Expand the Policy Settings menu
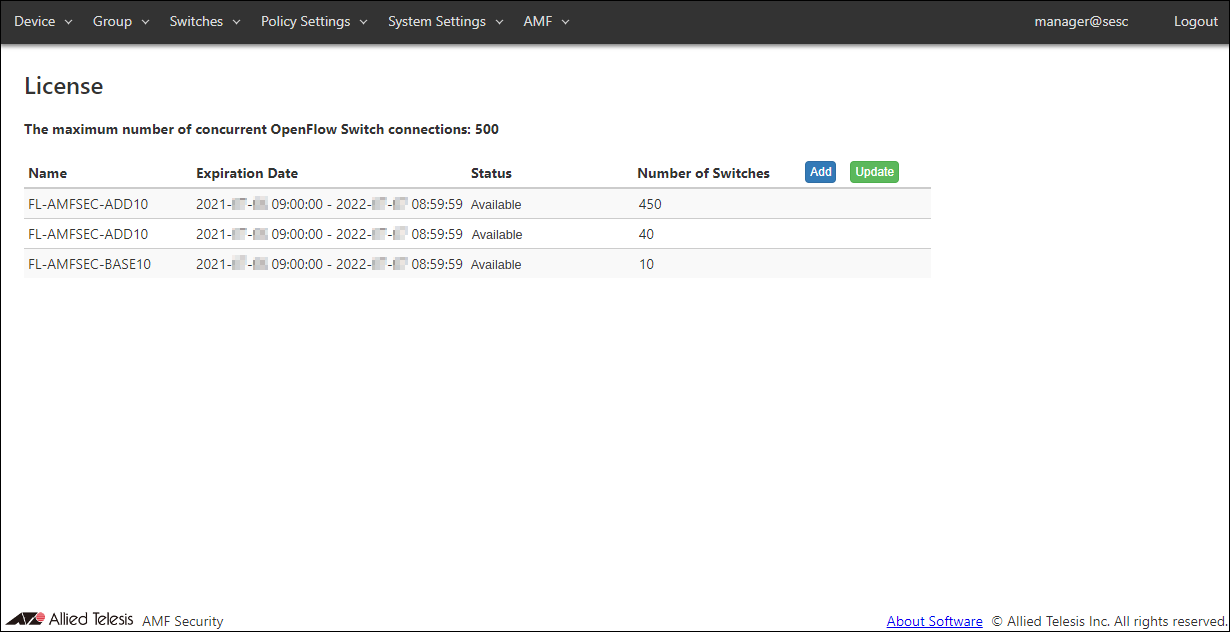This screenshot has width=1230, height=632. (314, 21)
